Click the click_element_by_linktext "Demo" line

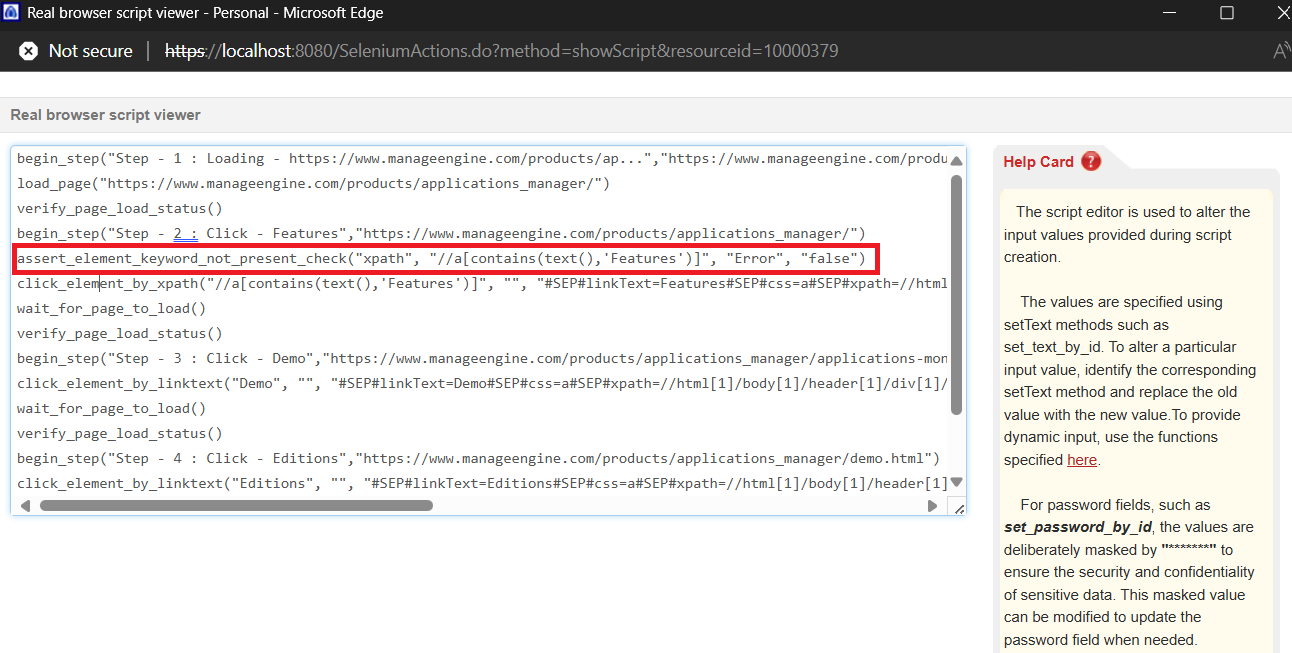[x=482, y=384]
